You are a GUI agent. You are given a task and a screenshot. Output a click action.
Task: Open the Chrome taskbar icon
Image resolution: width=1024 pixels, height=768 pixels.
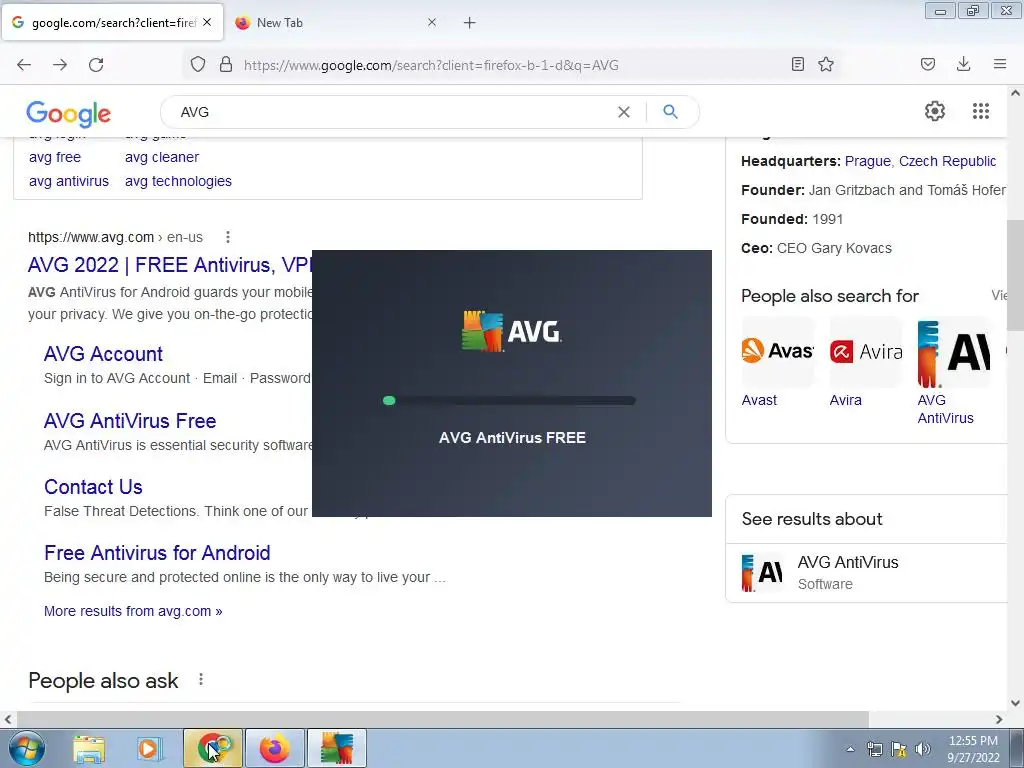213,748
